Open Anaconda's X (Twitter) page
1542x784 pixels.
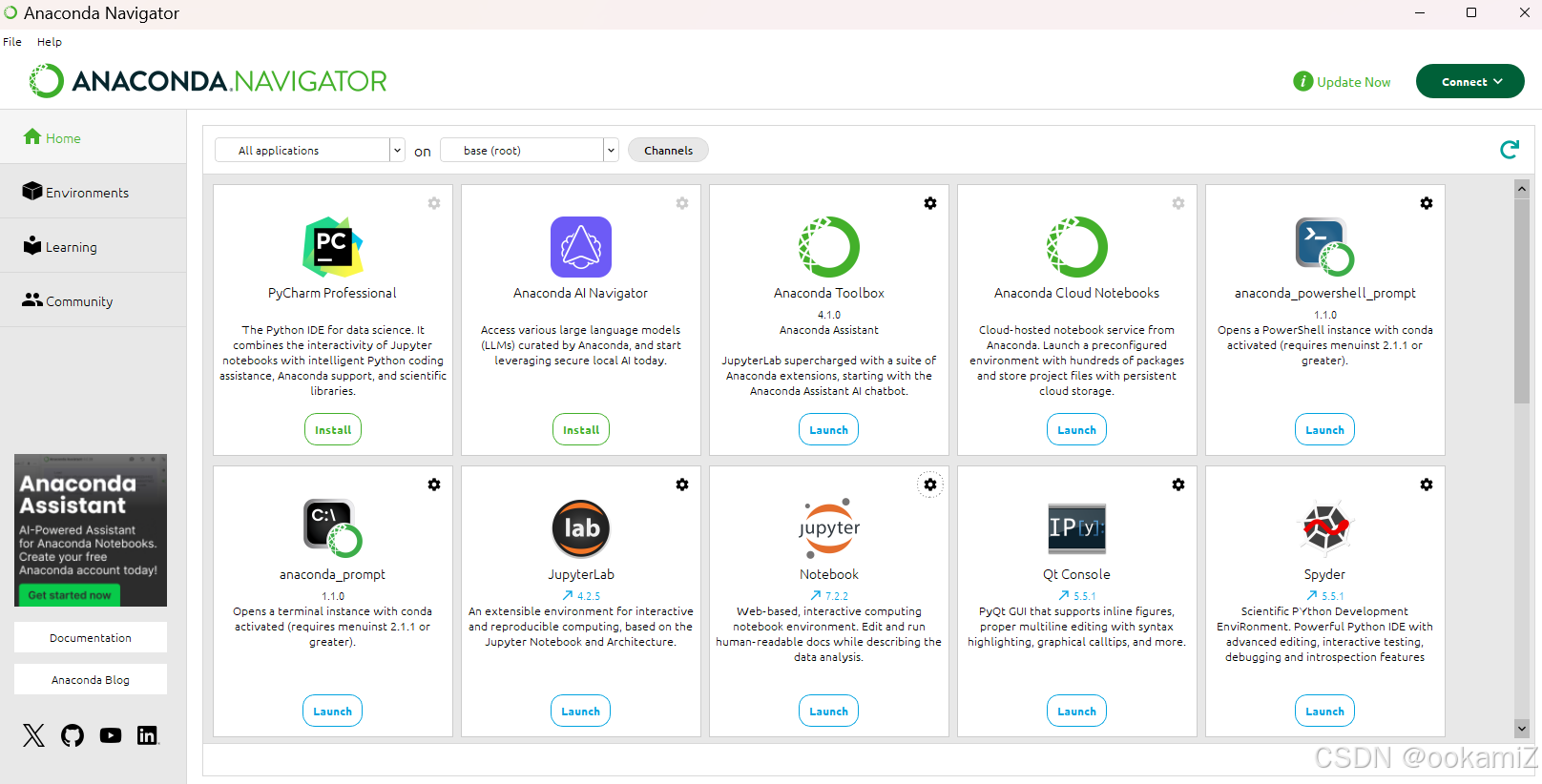point(33,735)
